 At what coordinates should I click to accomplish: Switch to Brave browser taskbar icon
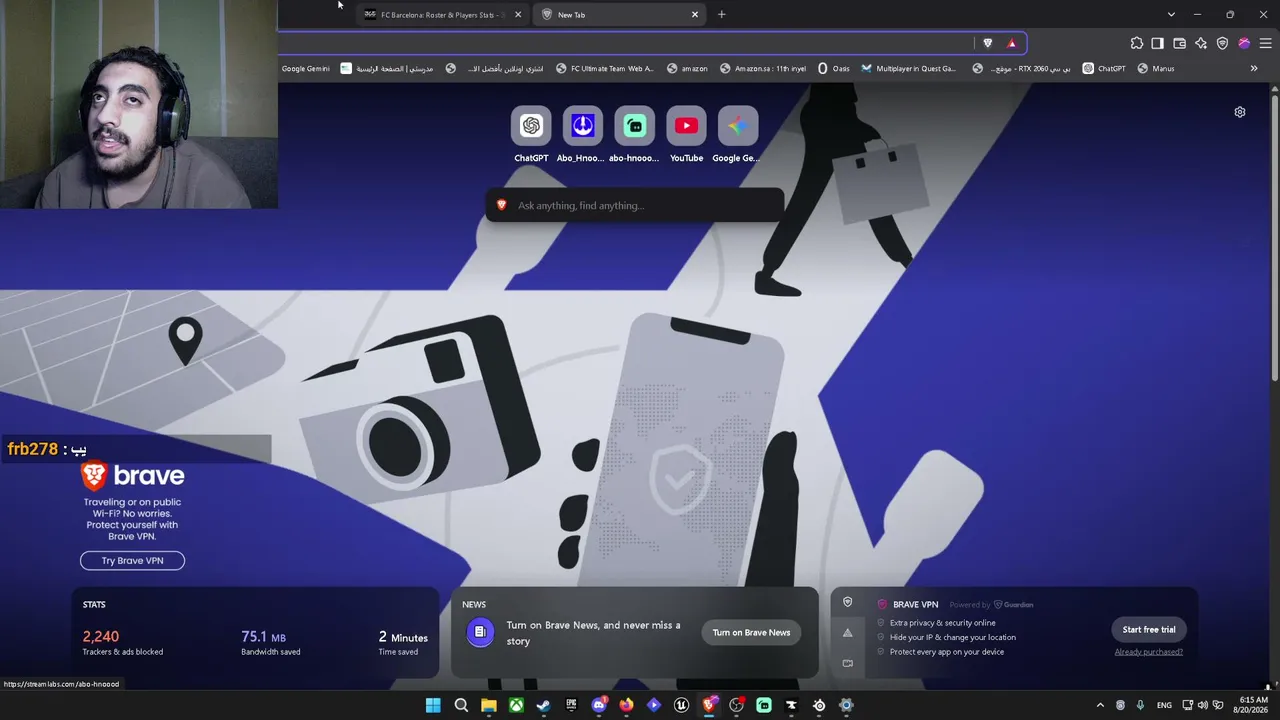pyautogui.click(x=709, y=705)
